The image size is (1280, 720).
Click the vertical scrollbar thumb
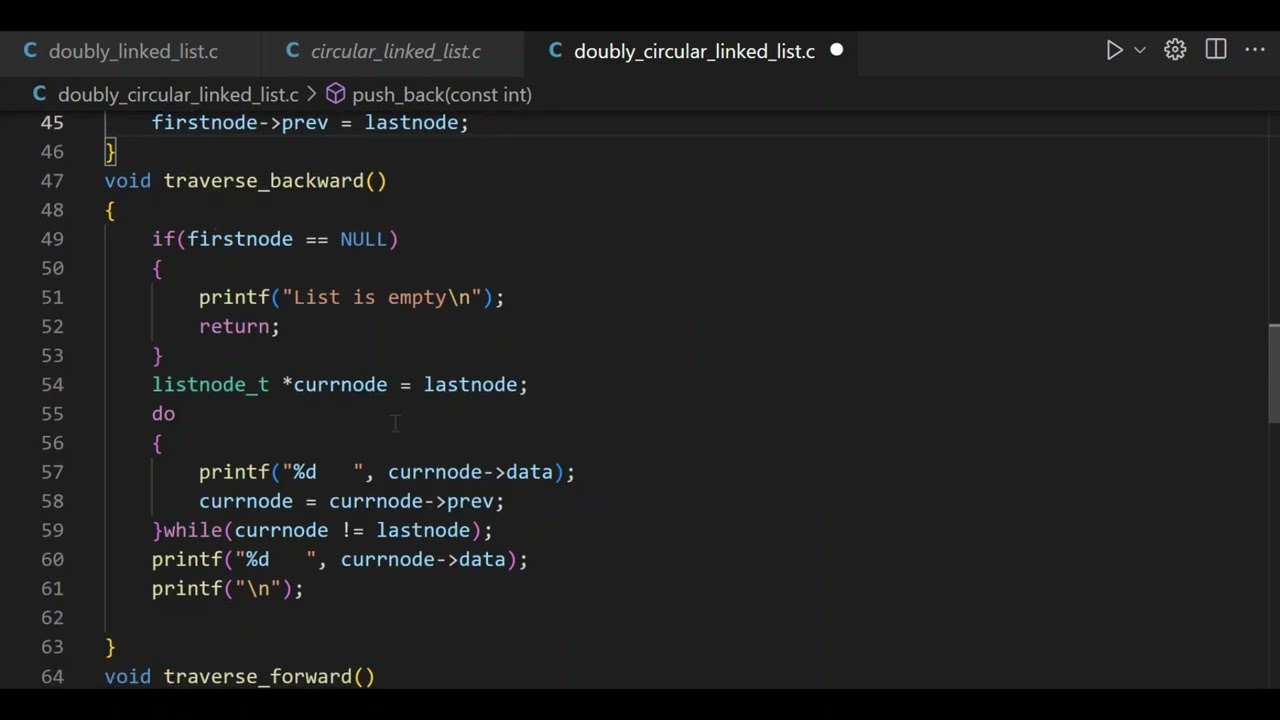click(x=1274, y=373)
